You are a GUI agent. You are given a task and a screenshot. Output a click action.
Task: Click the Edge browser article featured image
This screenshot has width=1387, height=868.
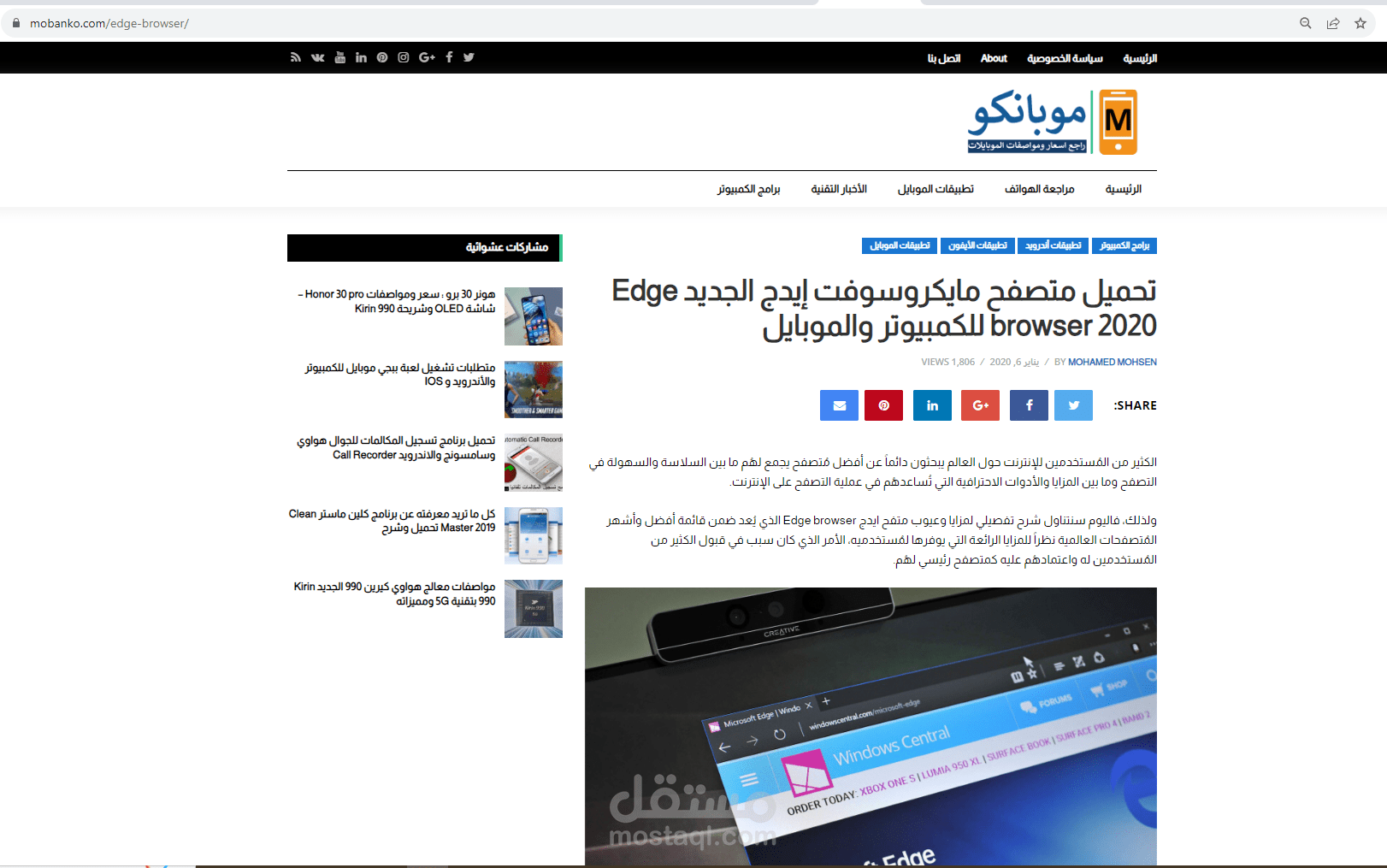click(871, 727)
